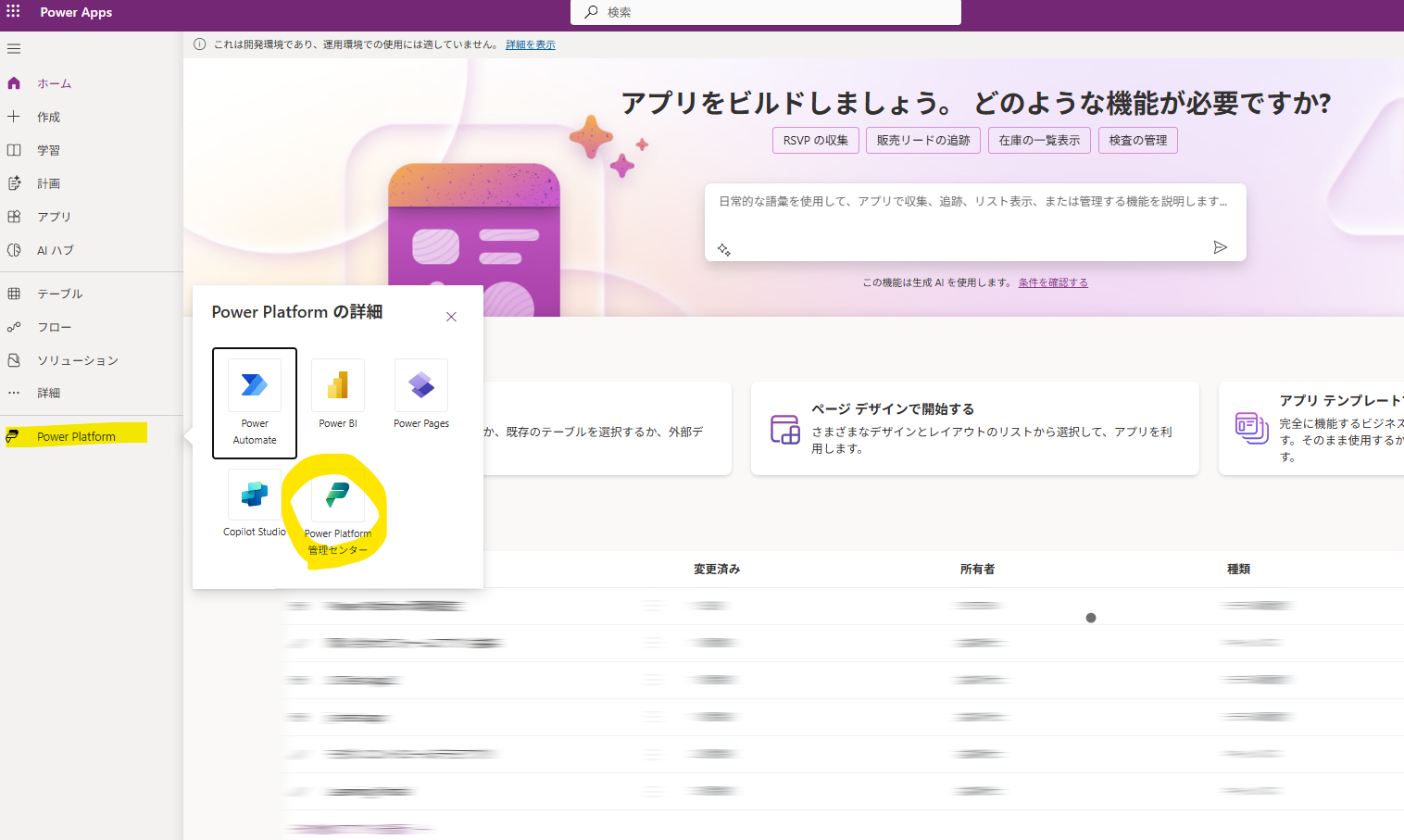Open Copilot Studio from the flyout
Viewport: 1404px width, 840px height.
tap(255, 504)
